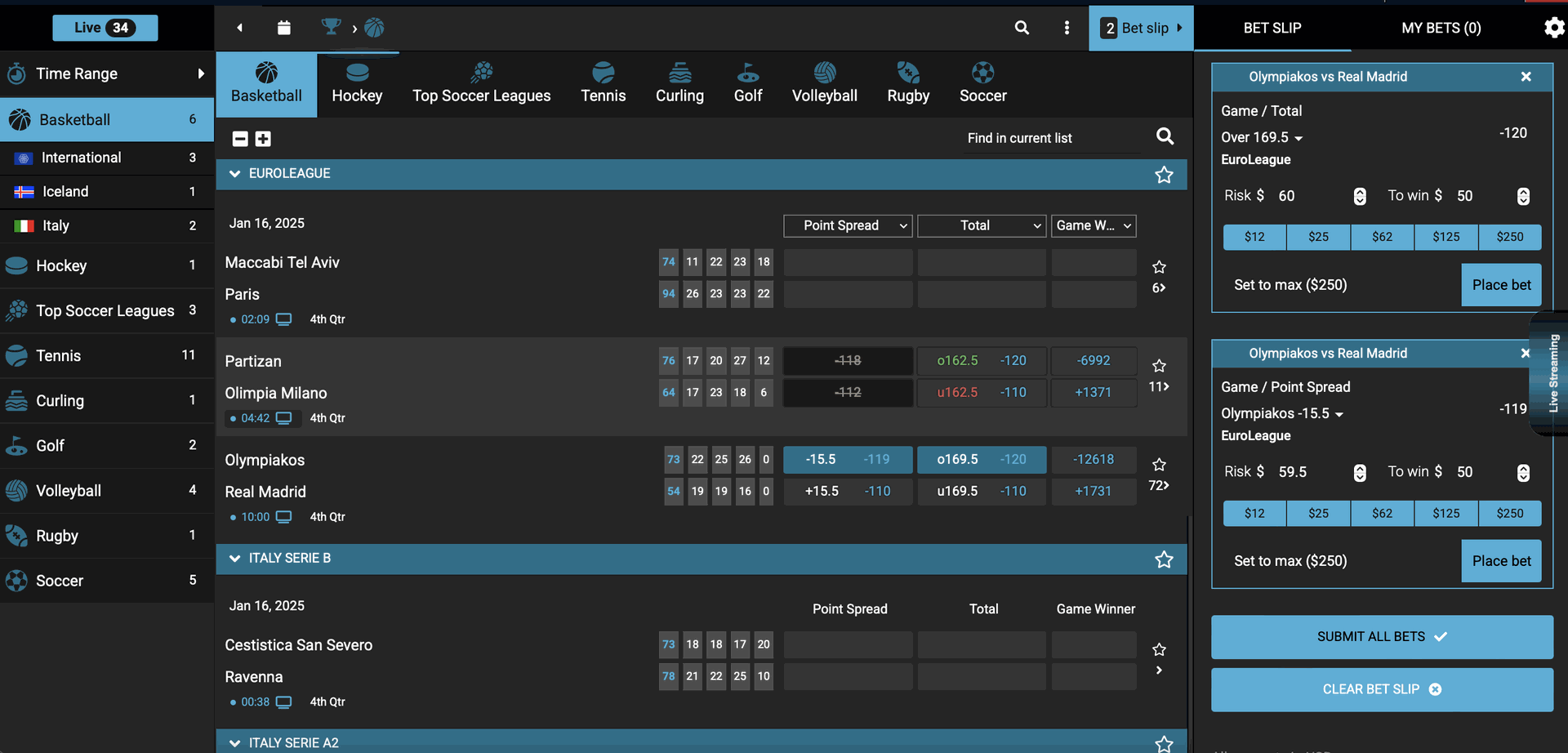
Task: Open bet slip settings gear
Action: click(1553, 28)
